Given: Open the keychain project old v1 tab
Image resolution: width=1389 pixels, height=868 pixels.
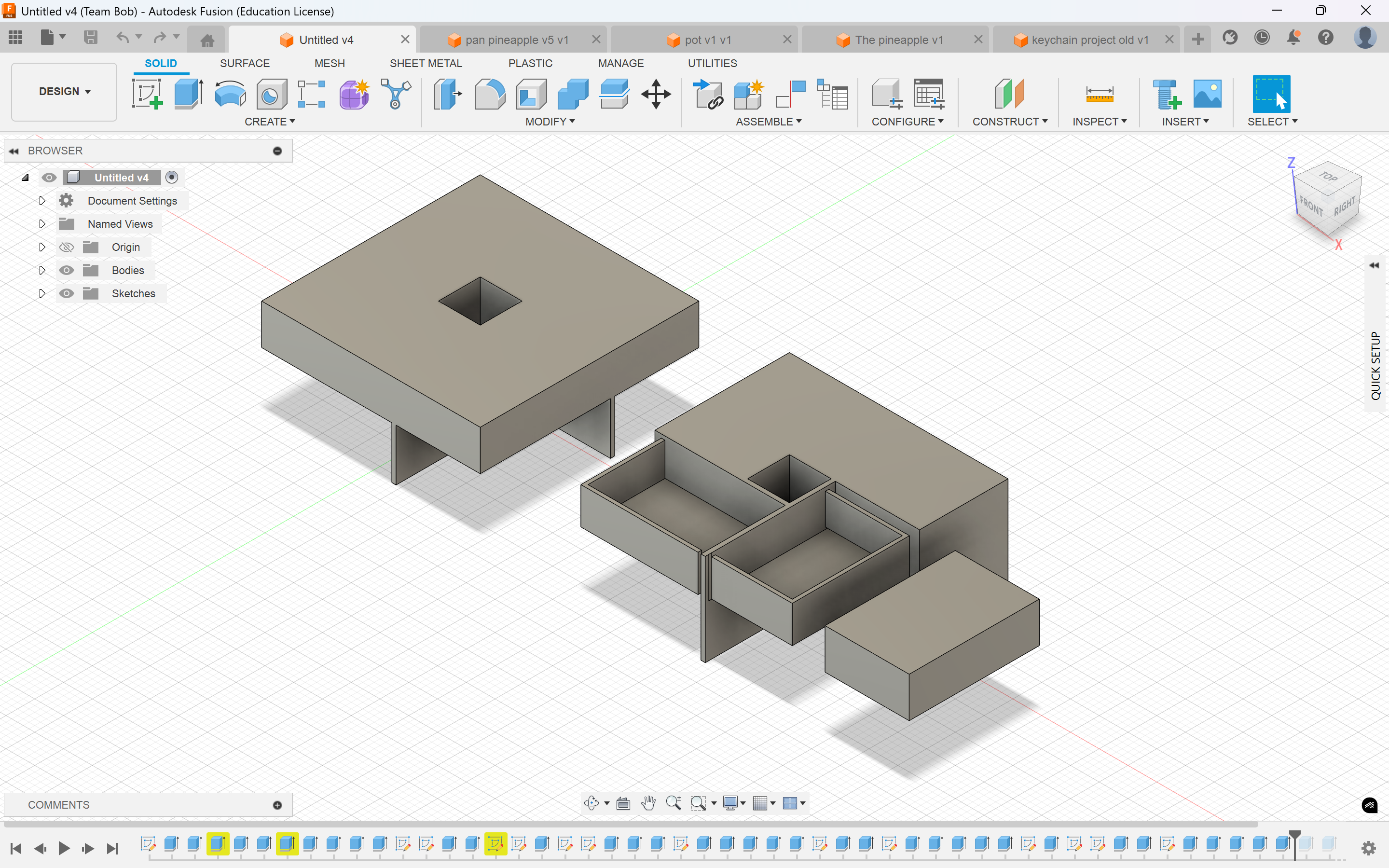Looking at the screenshot, I should [x=1086, y=40].
